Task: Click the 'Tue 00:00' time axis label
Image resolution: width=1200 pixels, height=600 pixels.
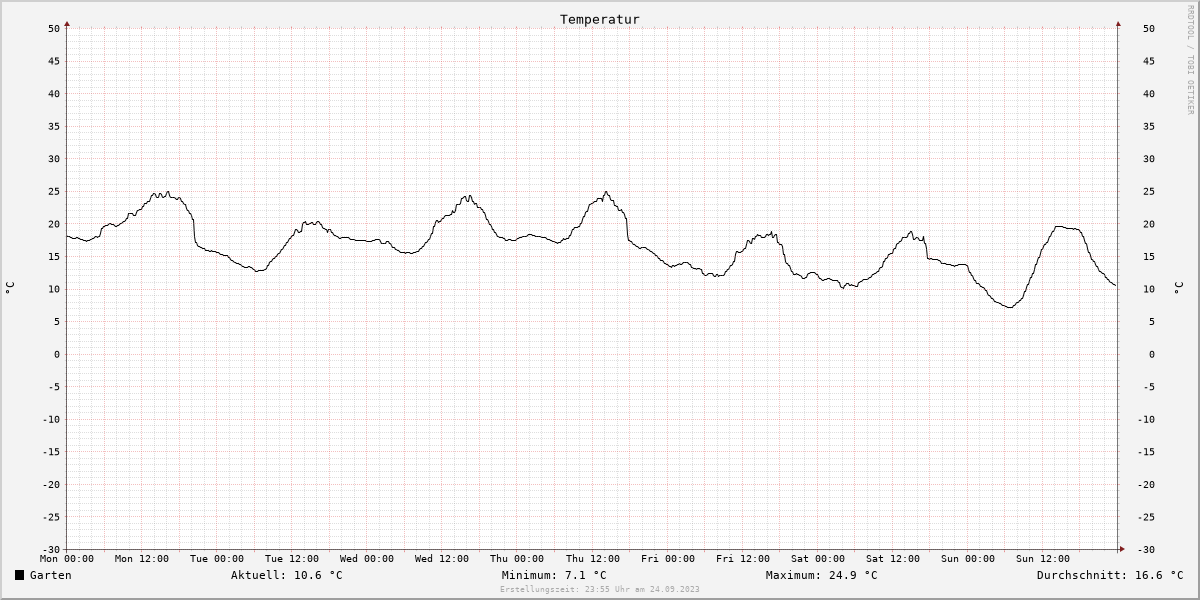Action: click(x=217, y=559)
